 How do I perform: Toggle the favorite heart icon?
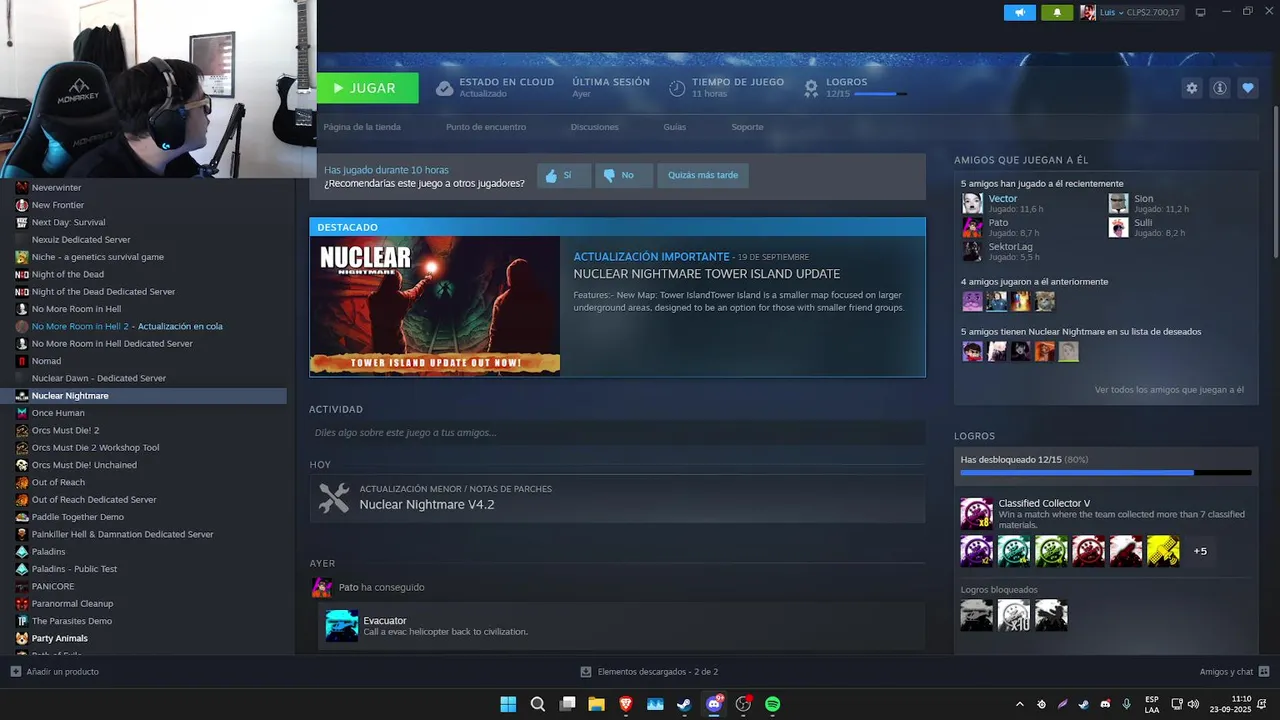pos(1247,88)
